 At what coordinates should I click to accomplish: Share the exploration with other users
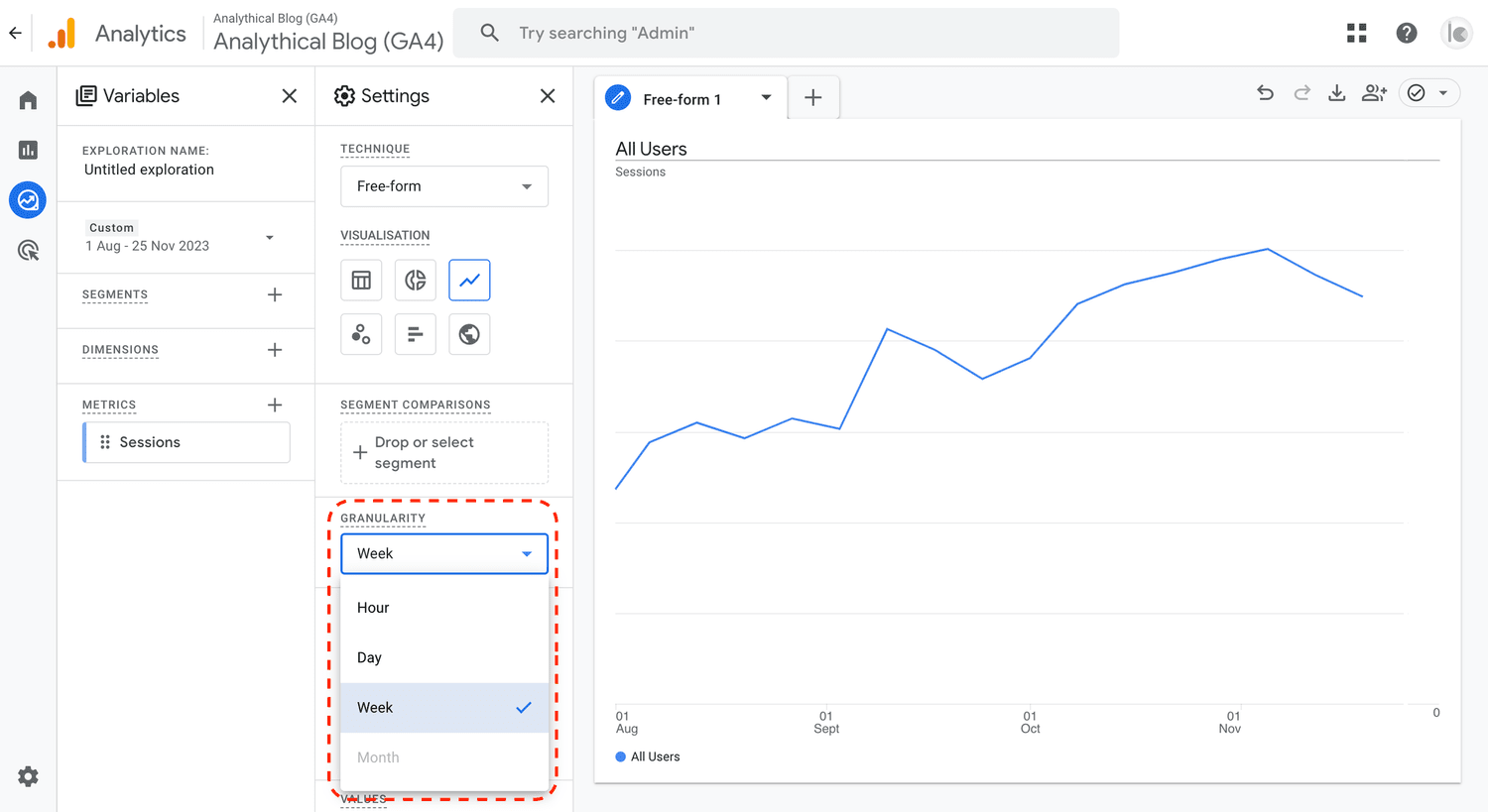click(x=1374, y=92)
